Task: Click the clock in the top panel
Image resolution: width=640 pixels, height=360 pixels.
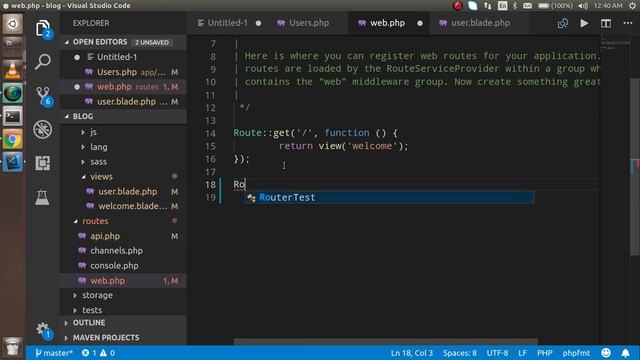Action: click(x=608, y=6)
